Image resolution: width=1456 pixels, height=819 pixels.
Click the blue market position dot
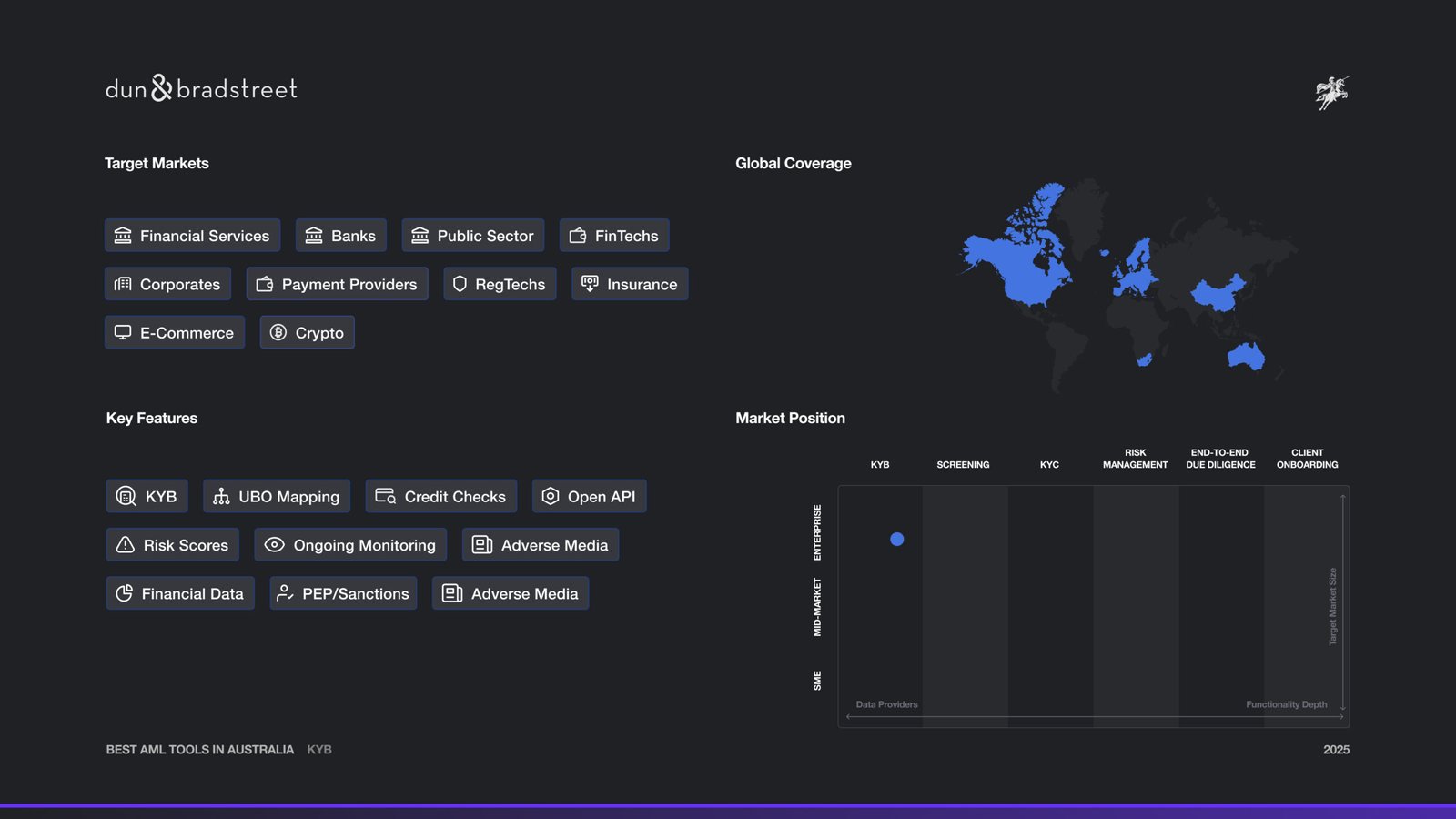896,539
